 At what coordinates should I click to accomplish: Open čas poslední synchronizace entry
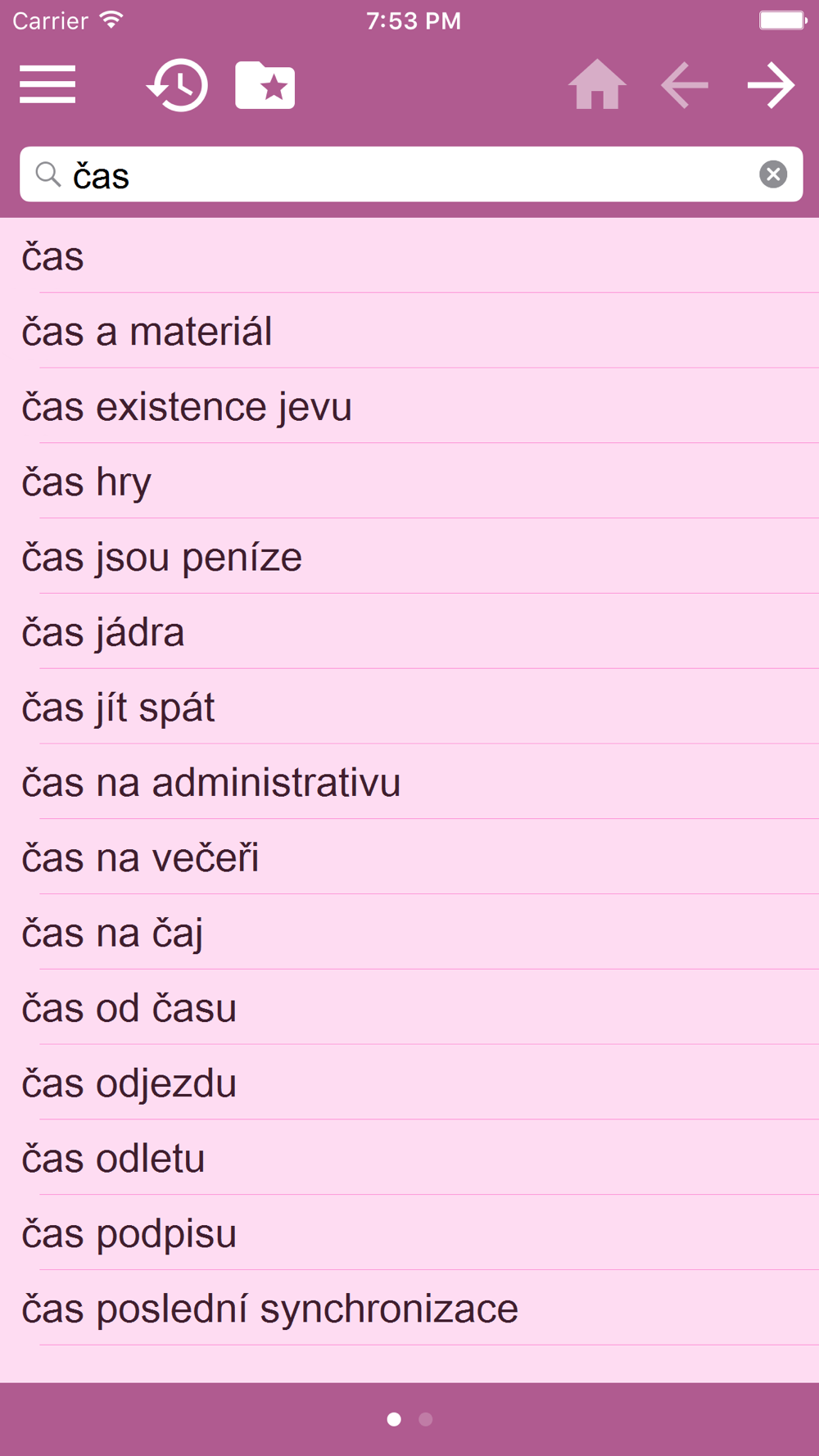point(409,1309)
